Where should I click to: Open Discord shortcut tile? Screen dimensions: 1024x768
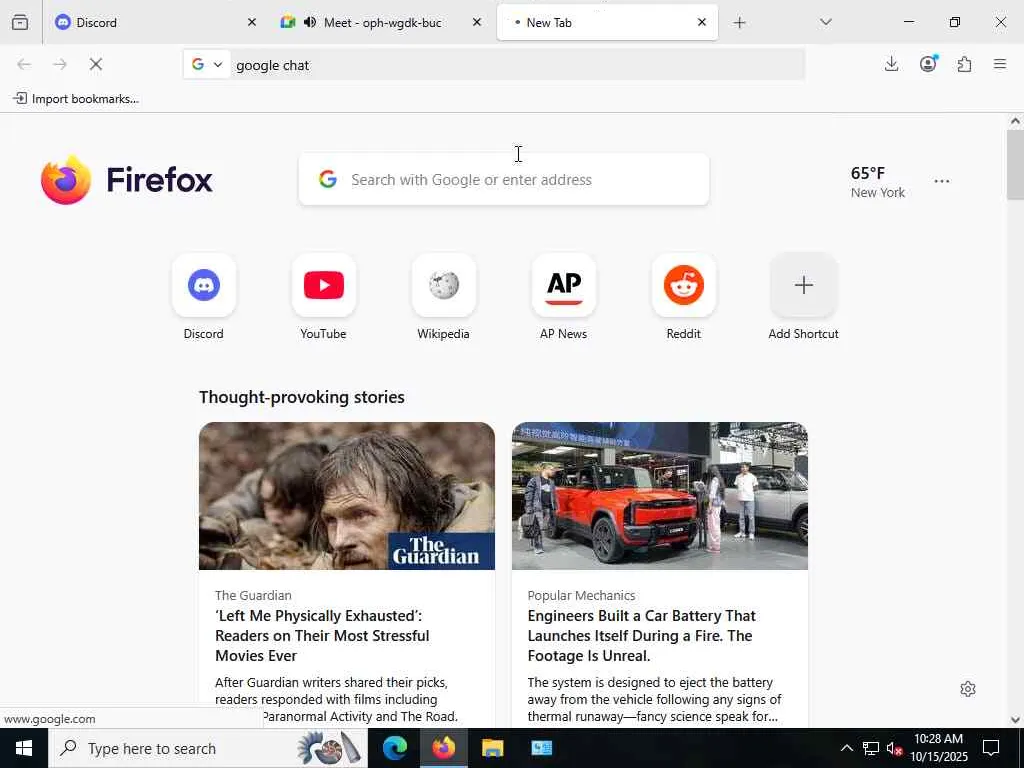coord(204,285)
